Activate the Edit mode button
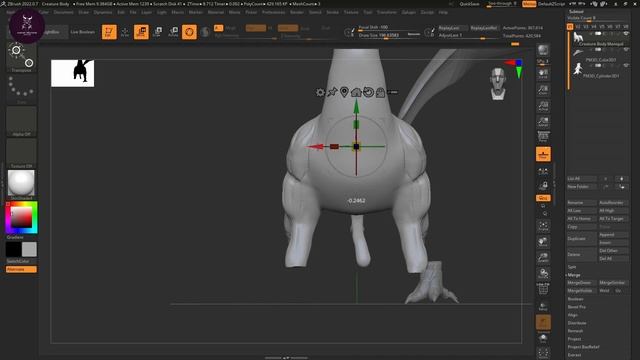 (x=109, y=32)
